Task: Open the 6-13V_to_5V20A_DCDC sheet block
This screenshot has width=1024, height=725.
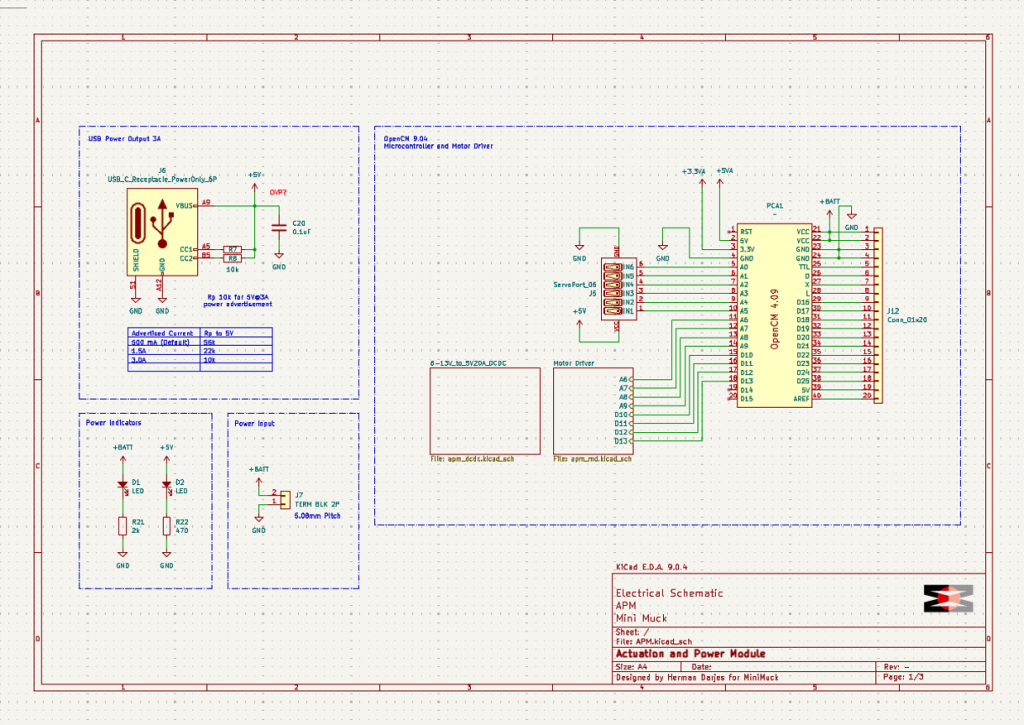Action: (485, 410)
